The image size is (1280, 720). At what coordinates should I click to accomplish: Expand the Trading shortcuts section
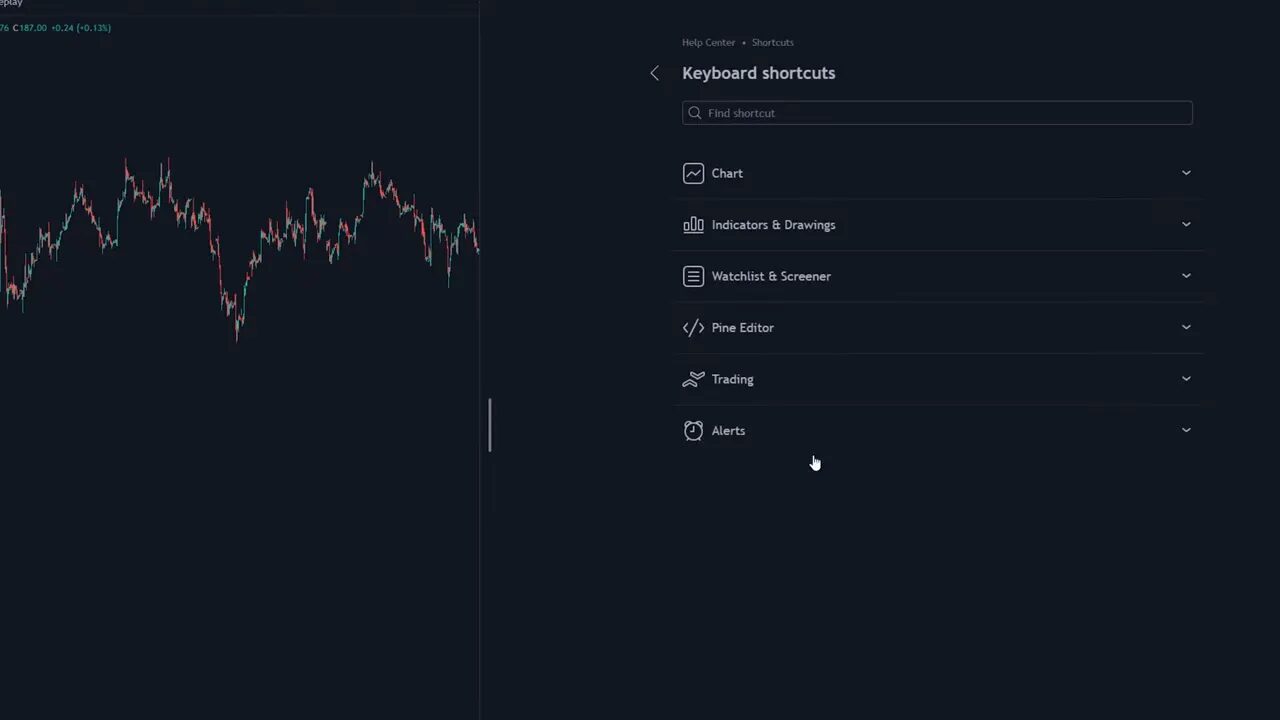click(x=1186, y=379)
